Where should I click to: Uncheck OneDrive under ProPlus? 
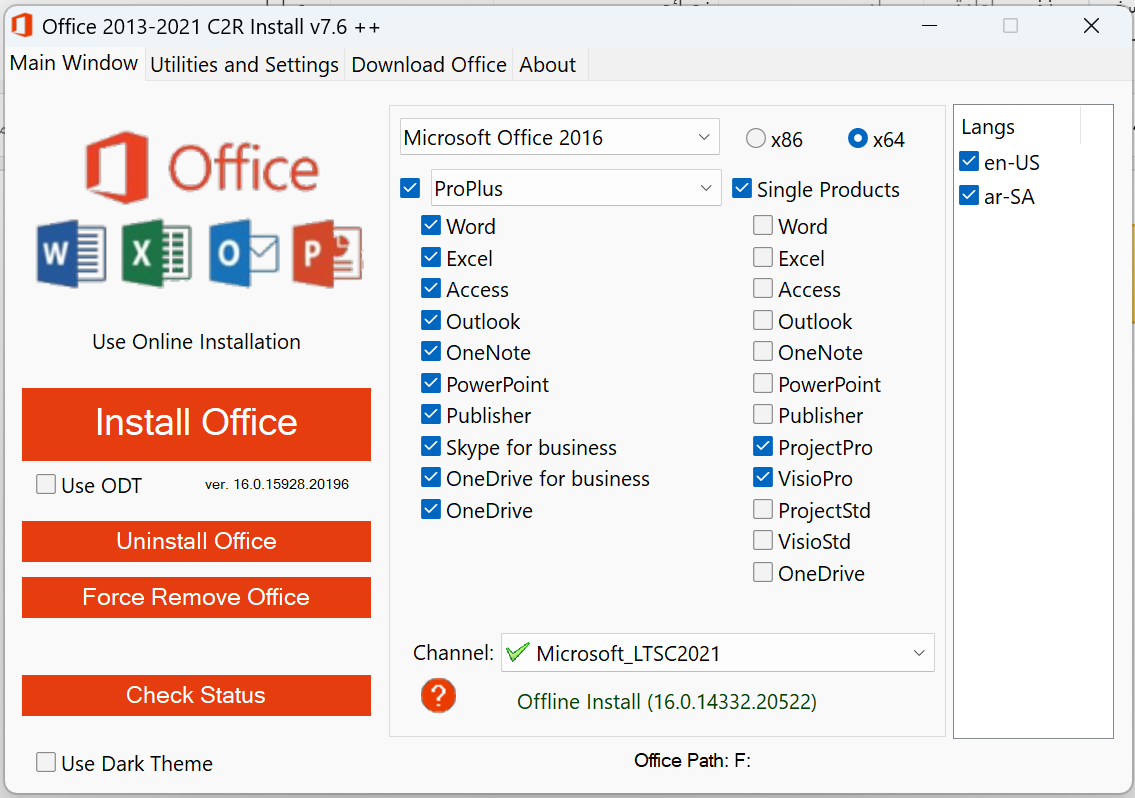click(x=431, y=509)
